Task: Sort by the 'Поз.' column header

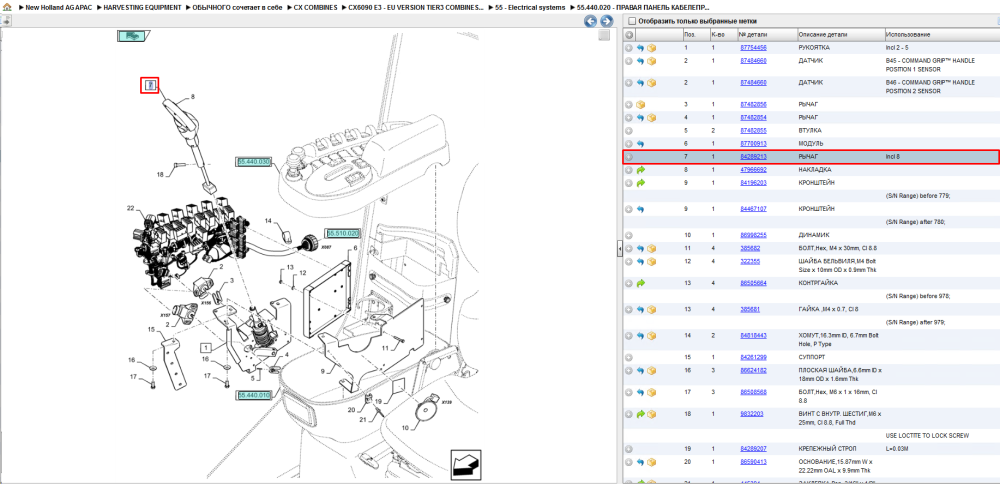Action: coord(695,34)
